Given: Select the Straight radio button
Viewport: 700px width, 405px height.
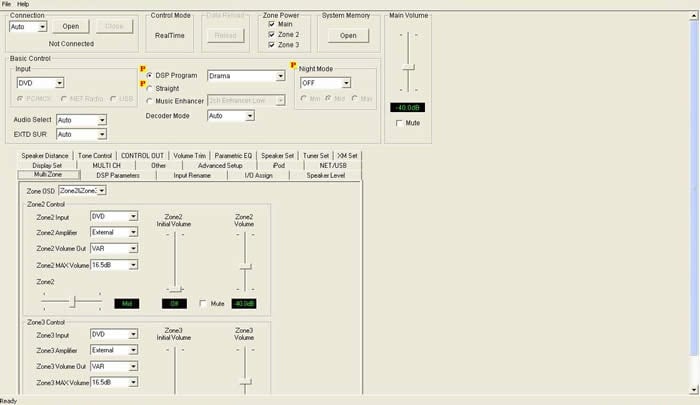Looking at the screenshot, I should 151,88.
